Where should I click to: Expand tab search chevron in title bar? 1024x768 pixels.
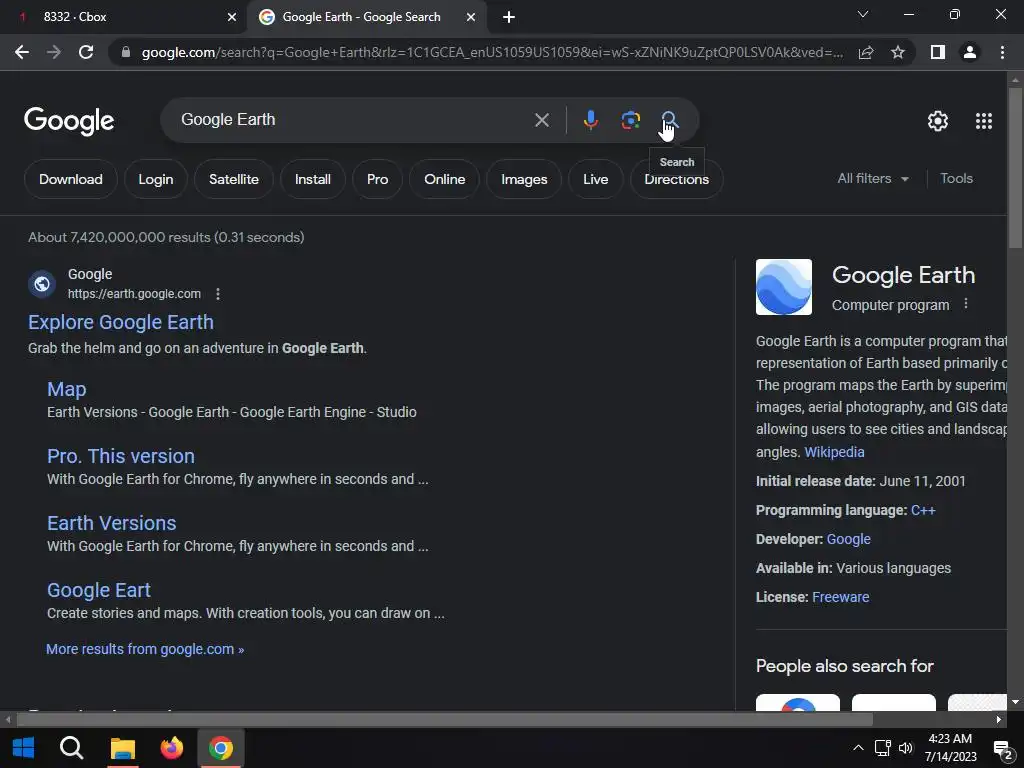(863, 14)
